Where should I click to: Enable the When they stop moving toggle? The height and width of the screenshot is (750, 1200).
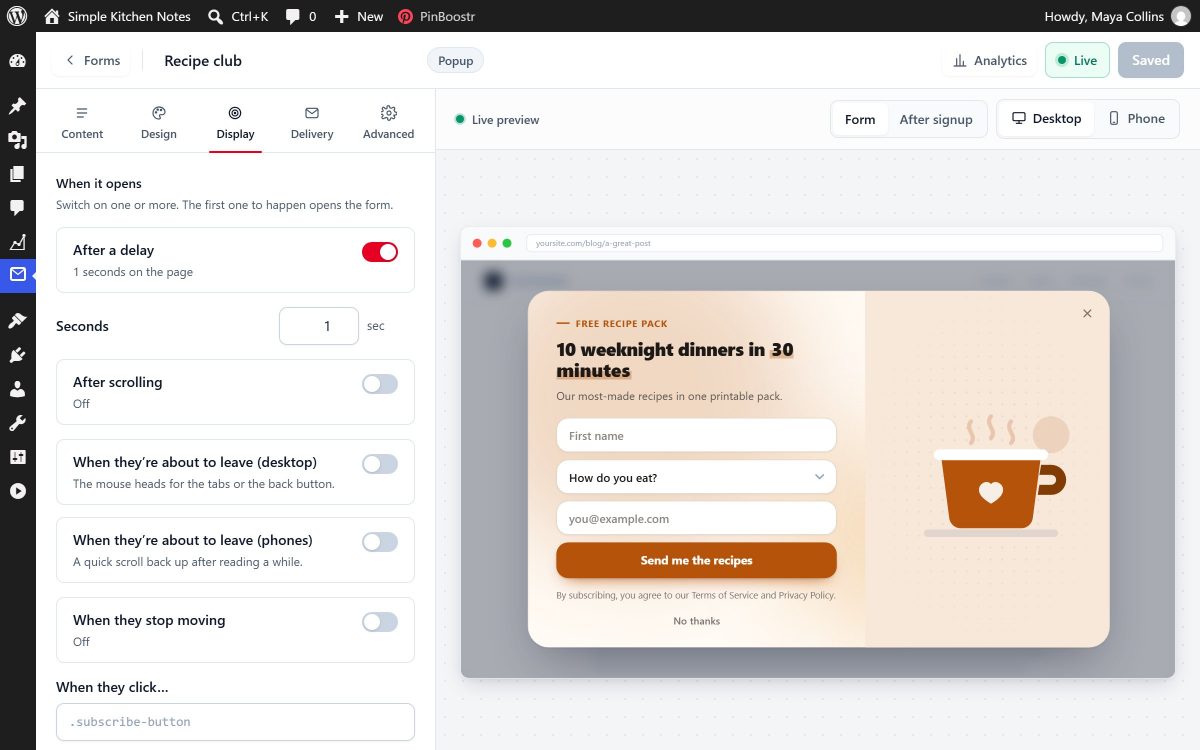380,622
